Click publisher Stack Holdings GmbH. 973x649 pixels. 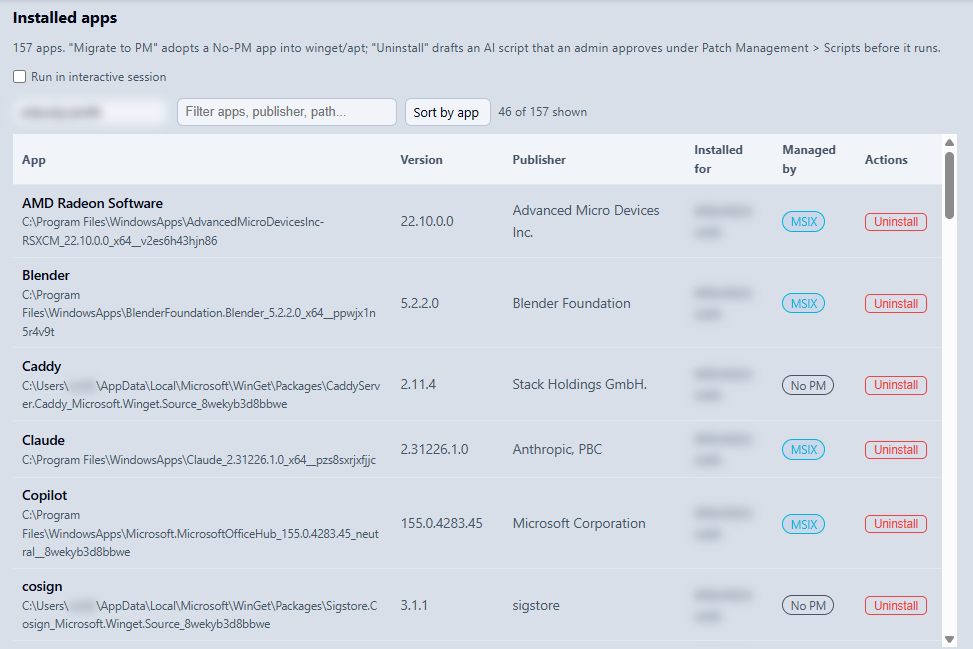click(x=580, y=385)
